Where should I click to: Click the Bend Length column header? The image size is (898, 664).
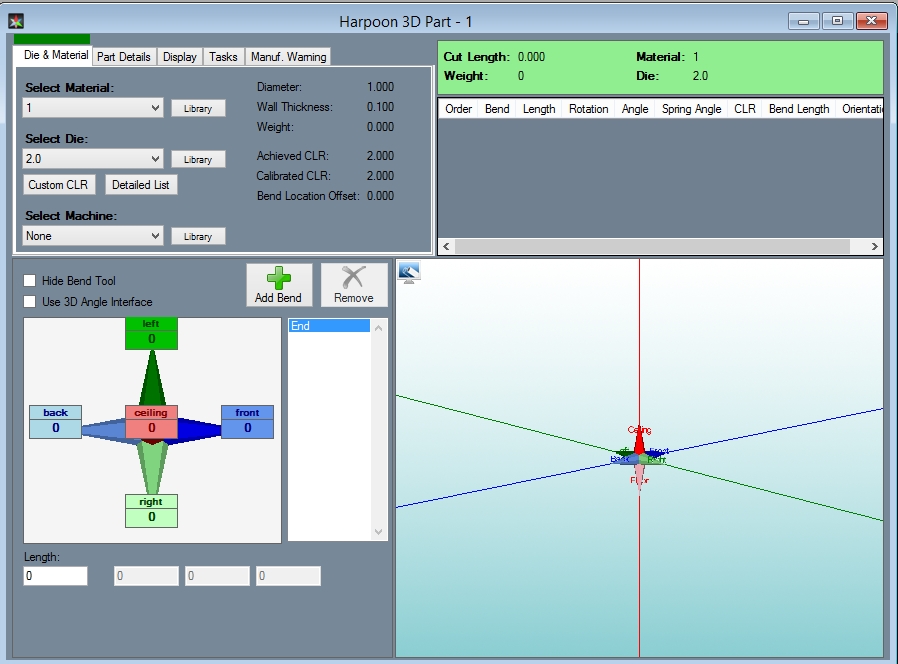[799, 109]
